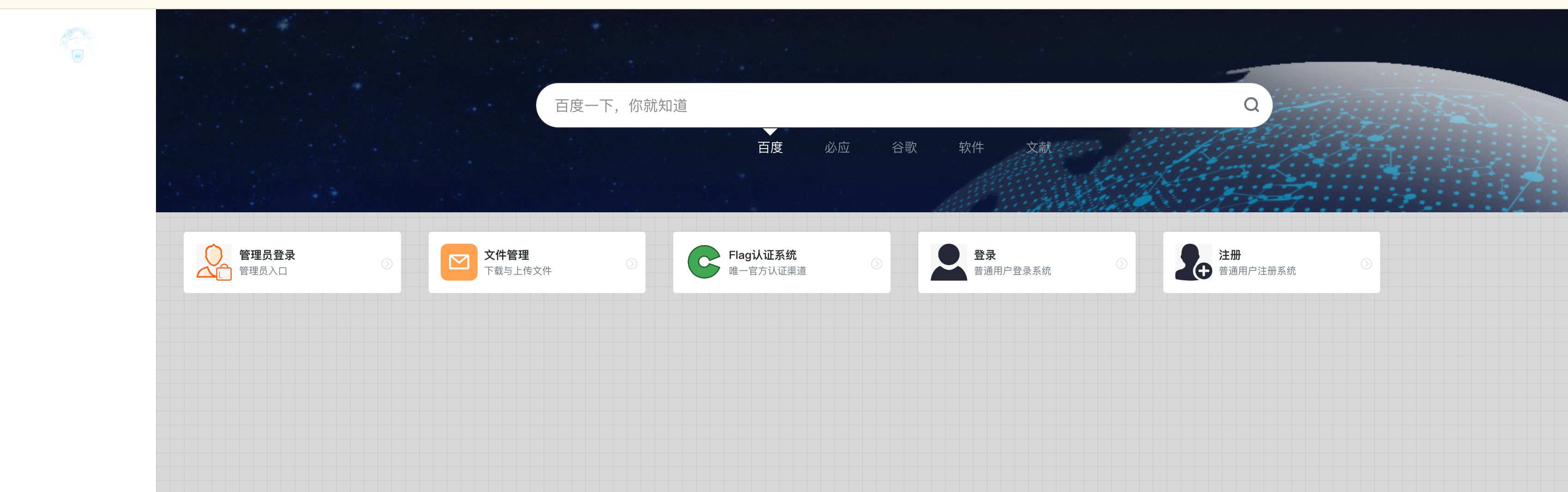The width and height of the screenshot is (1568, 492).
Task: Open the 登录 link title
Action: (x=985, y=255)
